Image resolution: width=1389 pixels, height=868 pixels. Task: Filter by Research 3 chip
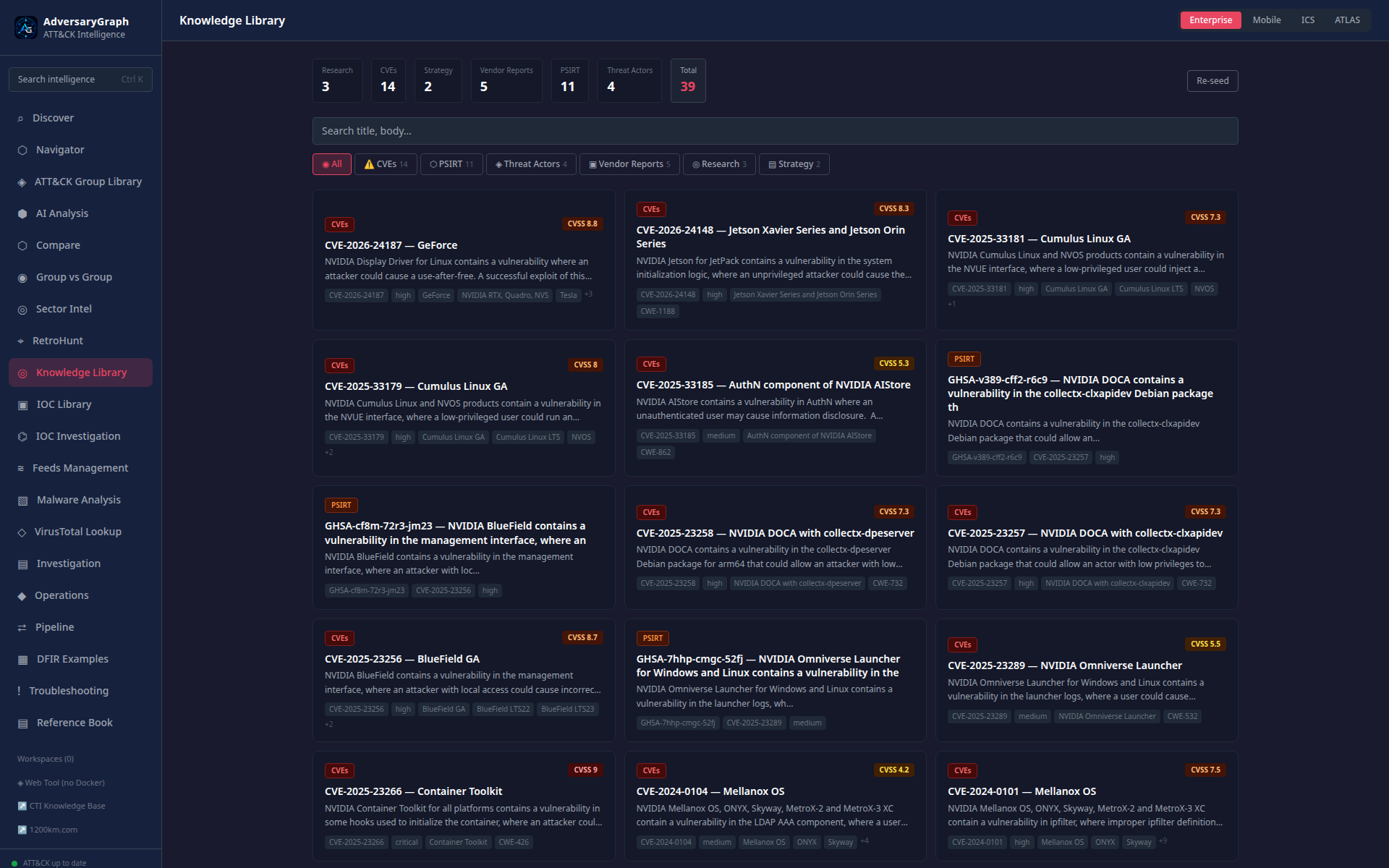[x=719, y=164]
